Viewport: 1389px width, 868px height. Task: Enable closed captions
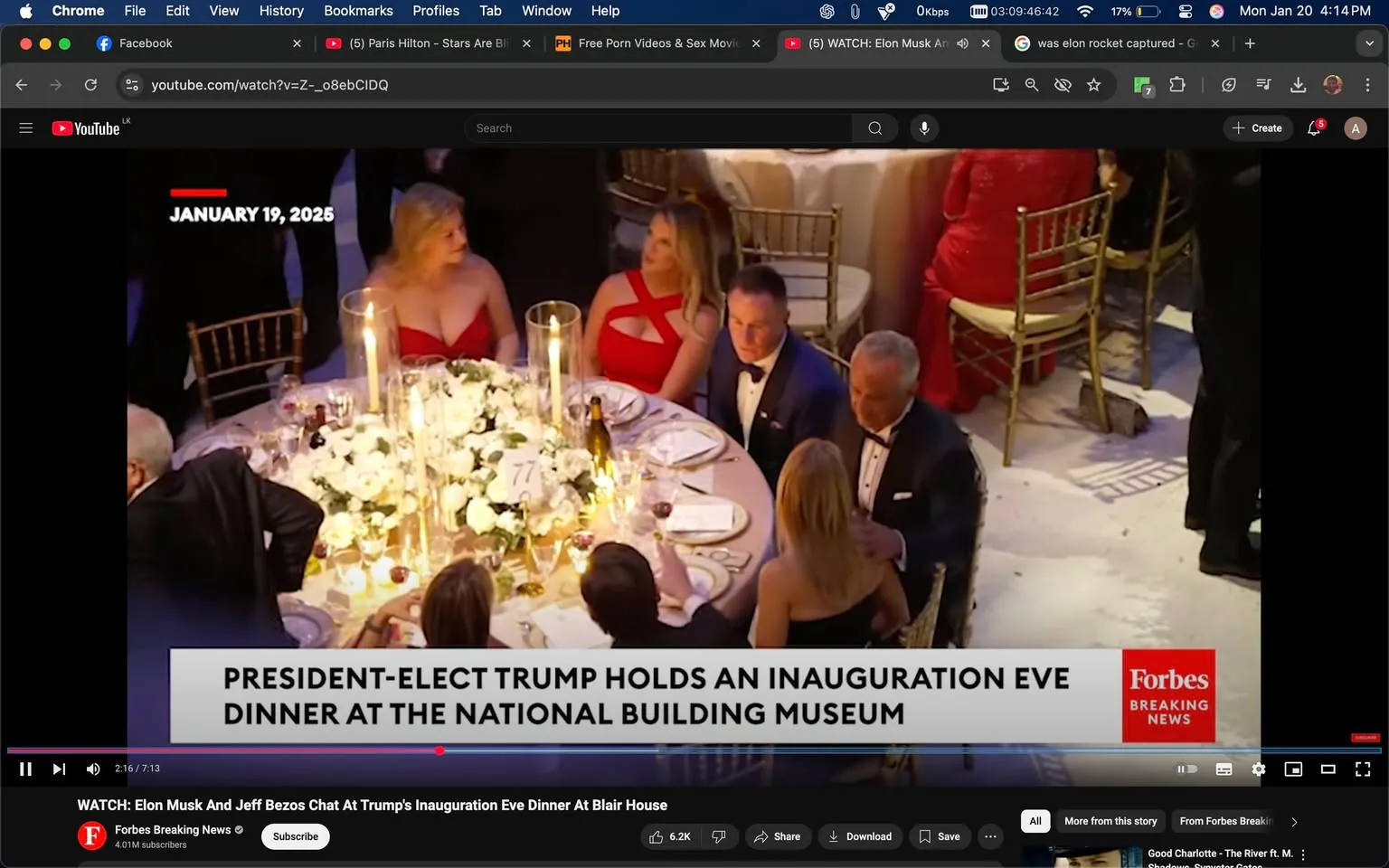point(1224,769)
